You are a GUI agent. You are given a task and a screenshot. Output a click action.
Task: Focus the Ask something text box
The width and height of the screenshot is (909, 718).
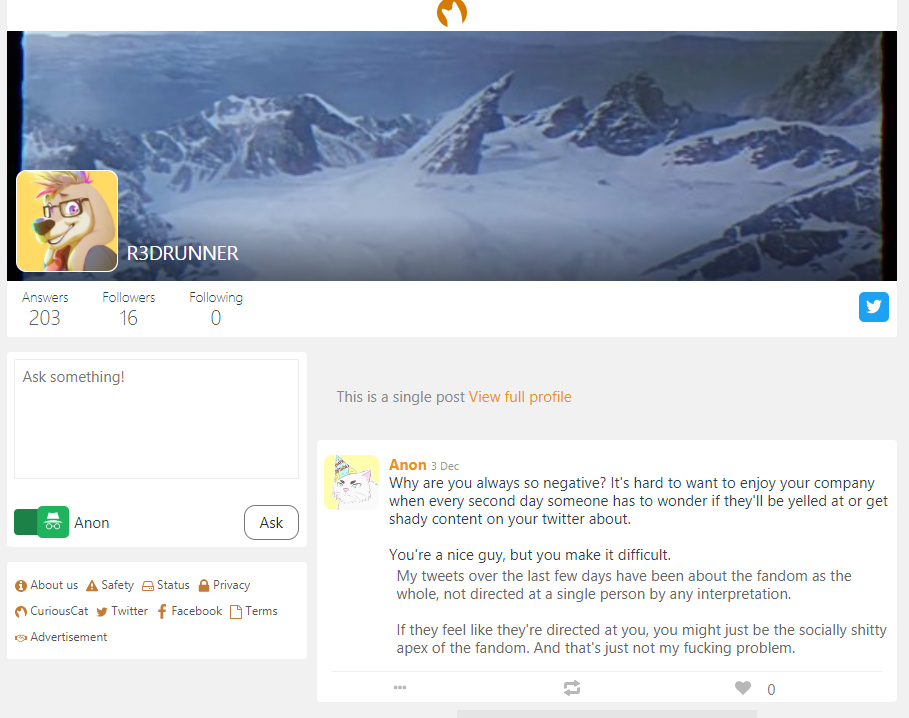point(157,419)
